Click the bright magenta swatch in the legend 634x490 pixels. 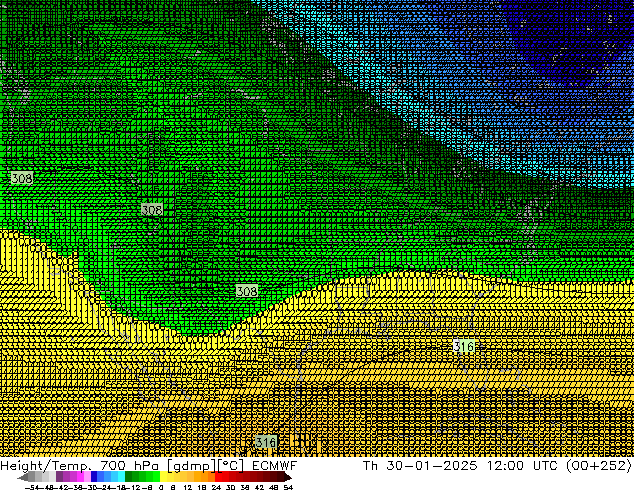(x=80, y=477)
